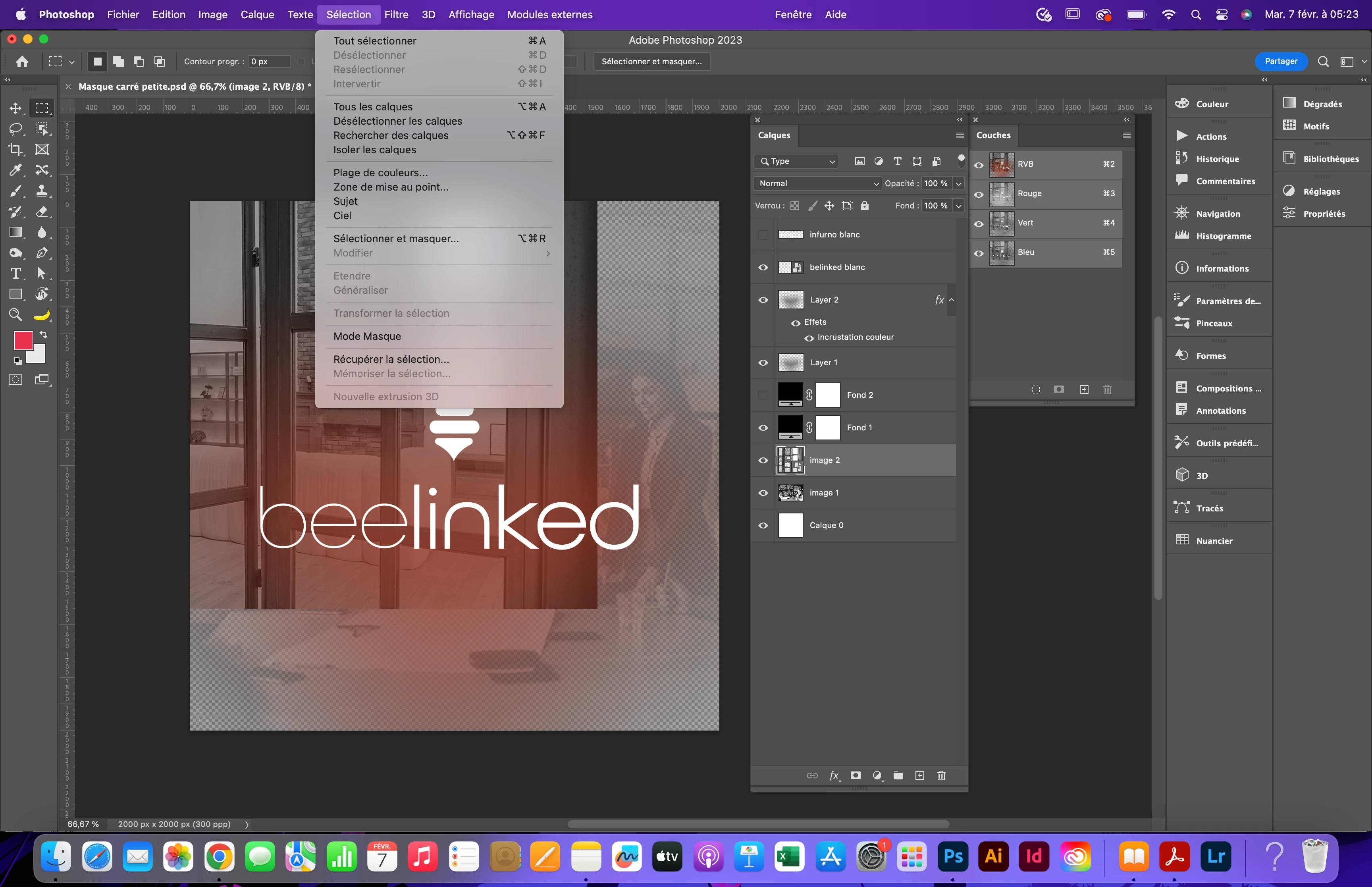Collapse Layer 2 effects list
Viewport: 1372px width, 887px height.
(951, 299)
